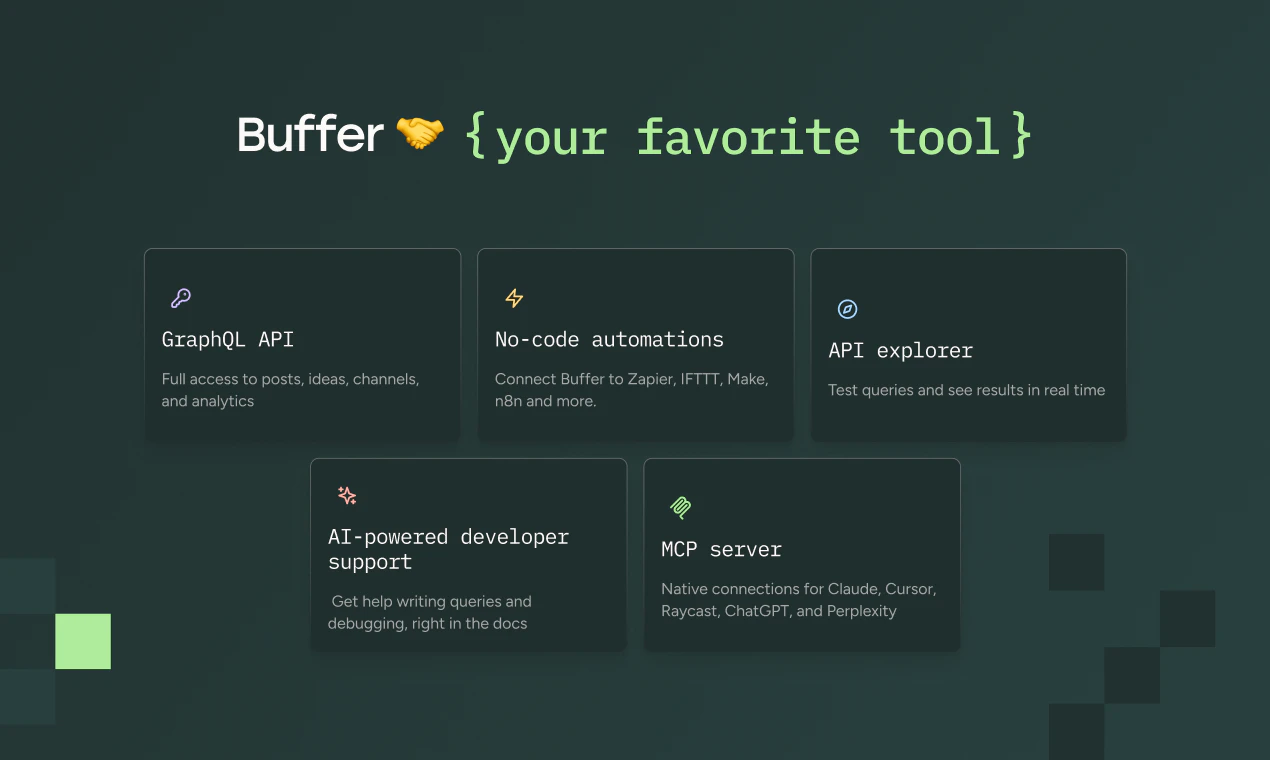Click "Full access to posts, ideas, channels" description
1270x760 pixels.
290,390
